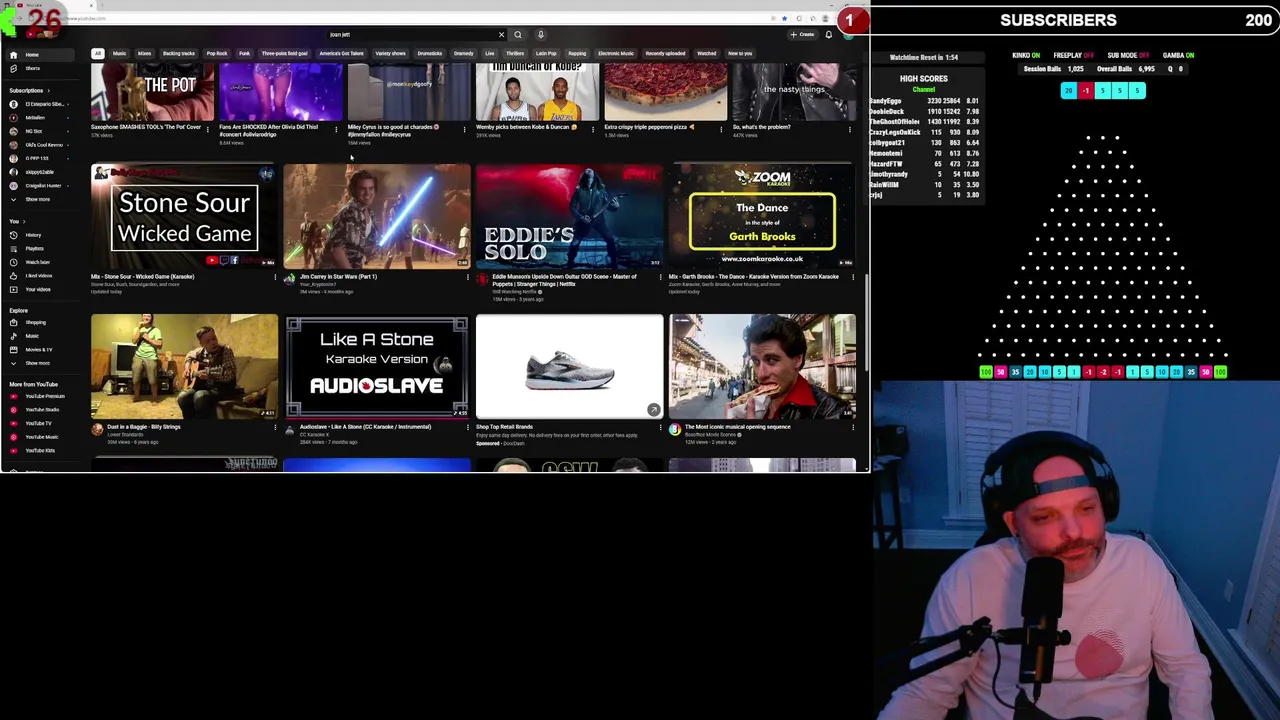The width and height of the screenshot is (1280, 720).
Task: Open options menu for Stone Sour Wicked Game mix
Action: point(275,278)
